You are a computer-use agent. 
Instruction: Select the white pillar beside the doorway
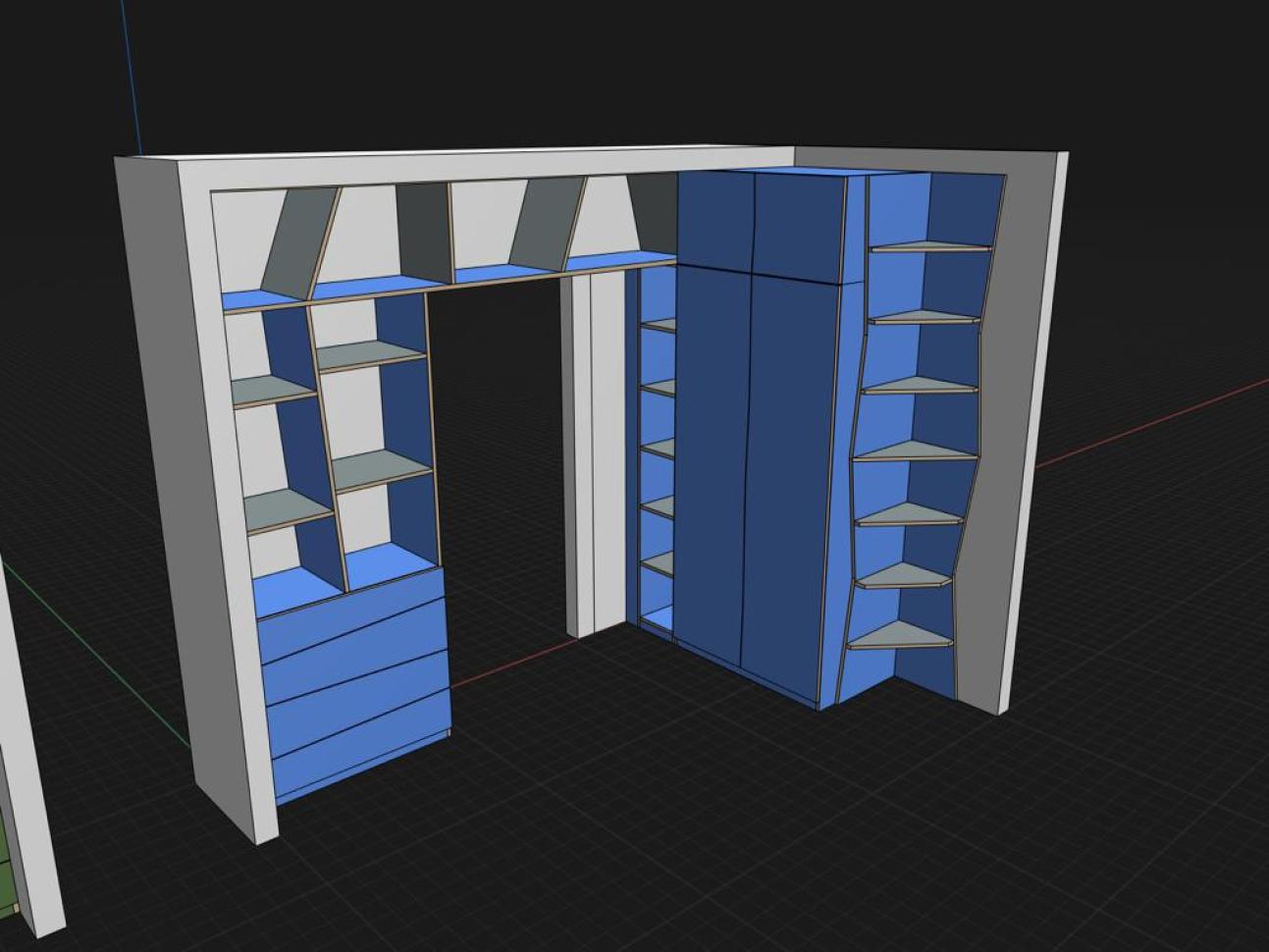(x=593, y=454)
